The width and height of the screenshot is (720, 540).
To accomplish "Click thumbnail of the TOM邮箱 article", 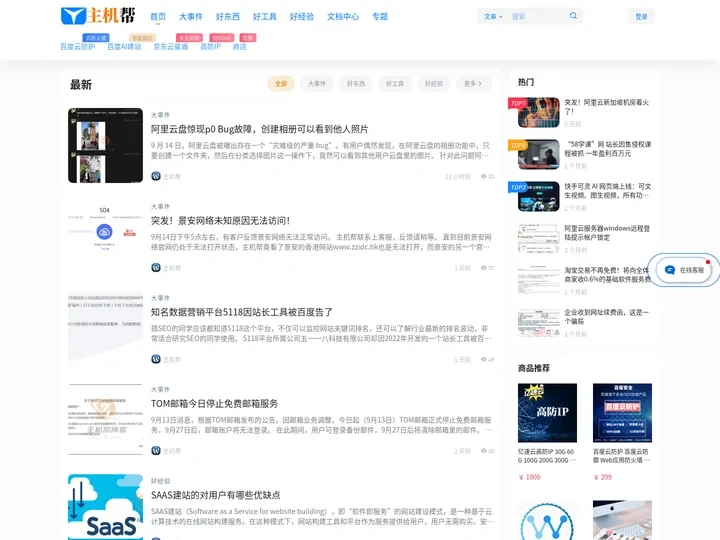I will (x=106, y=420).
